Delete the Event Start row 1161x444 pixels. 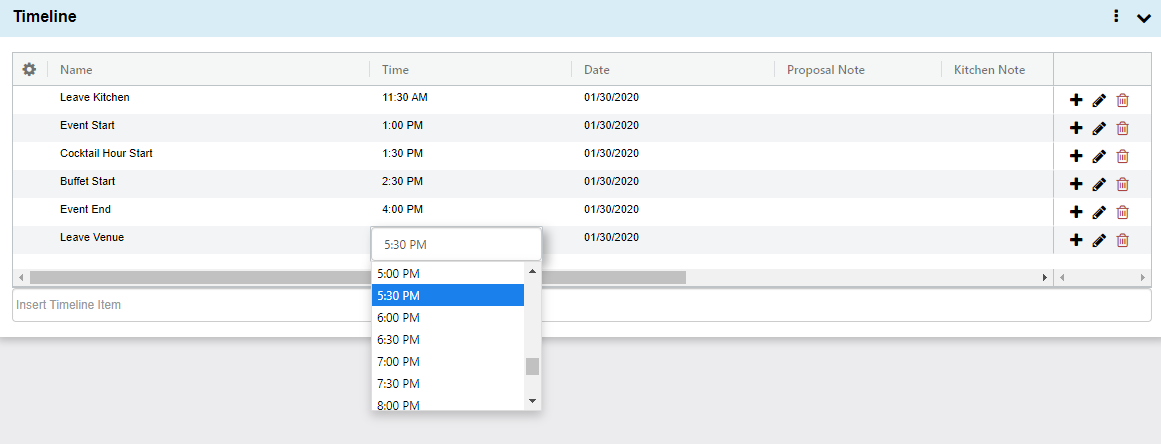click(x=1122, y=128)
